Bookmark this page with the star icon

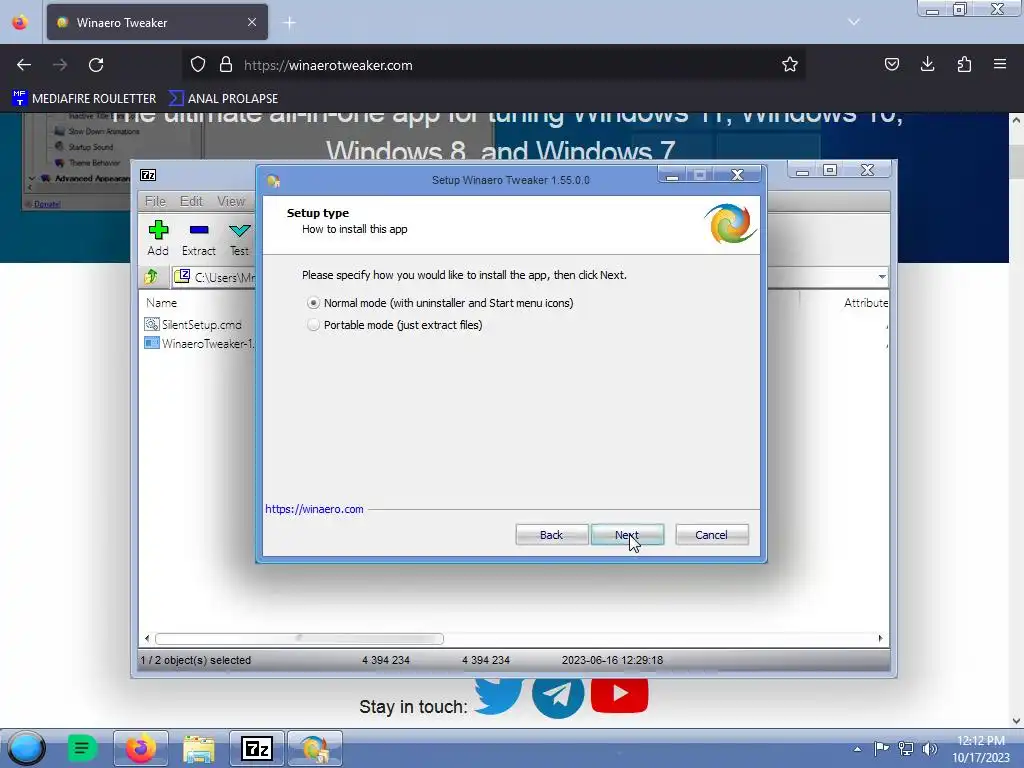point(790,65)
